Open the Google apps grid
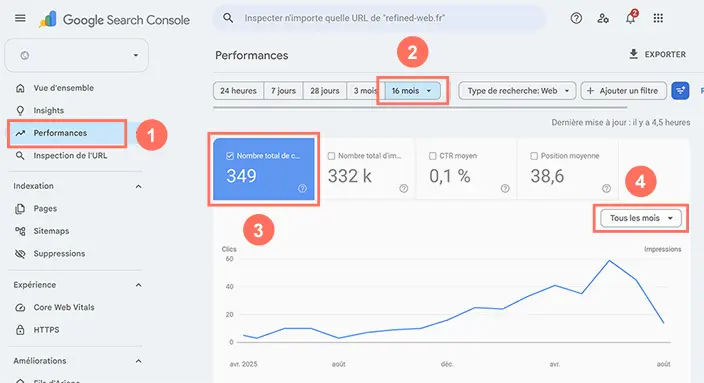The image size is (704, 383). tap(658, 18)
